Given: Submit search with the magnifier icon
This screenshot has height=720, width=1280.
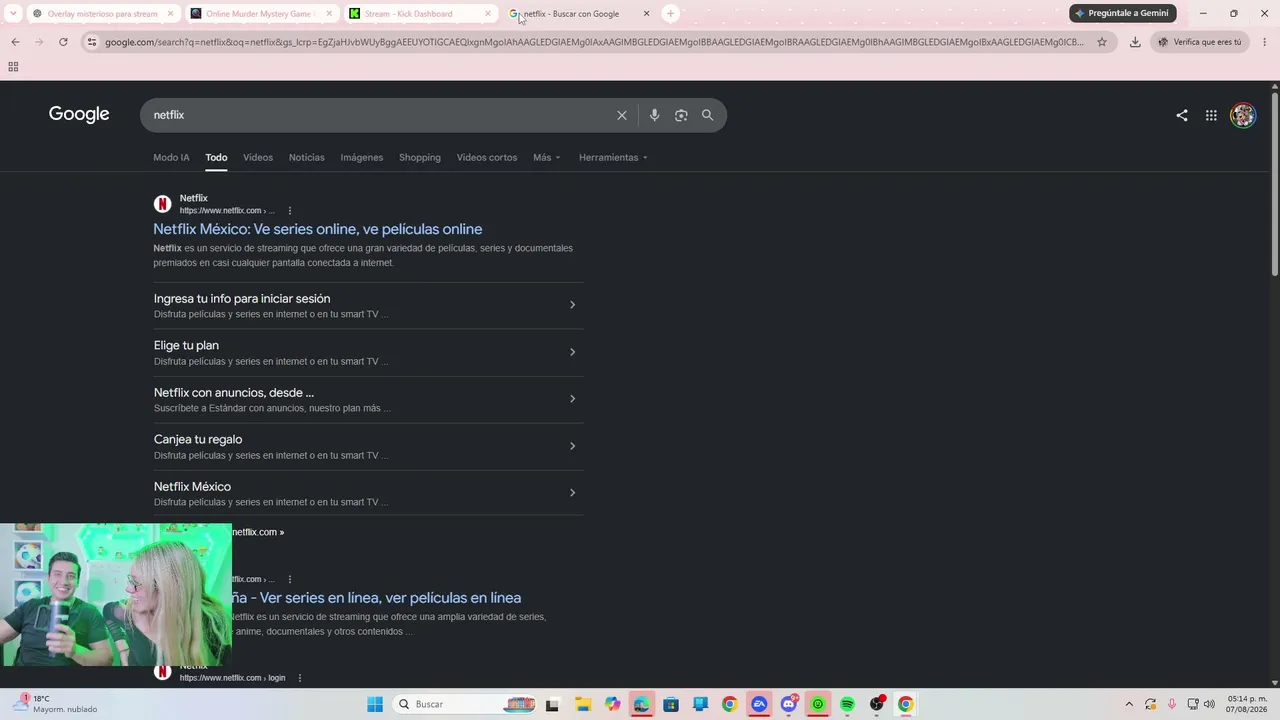Looking at the screenshot, I should click(x=708, y=115).
